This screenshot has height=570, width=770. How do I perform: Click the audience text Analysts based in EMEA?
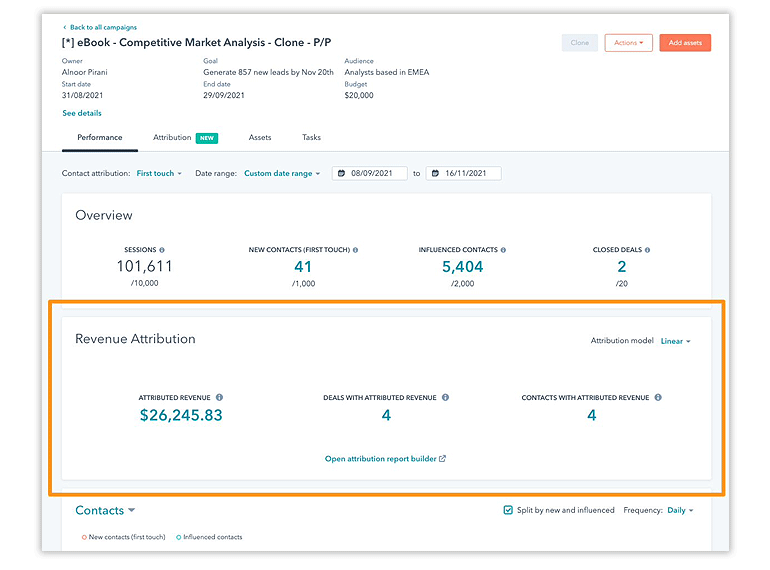click(x=387, y=72)
